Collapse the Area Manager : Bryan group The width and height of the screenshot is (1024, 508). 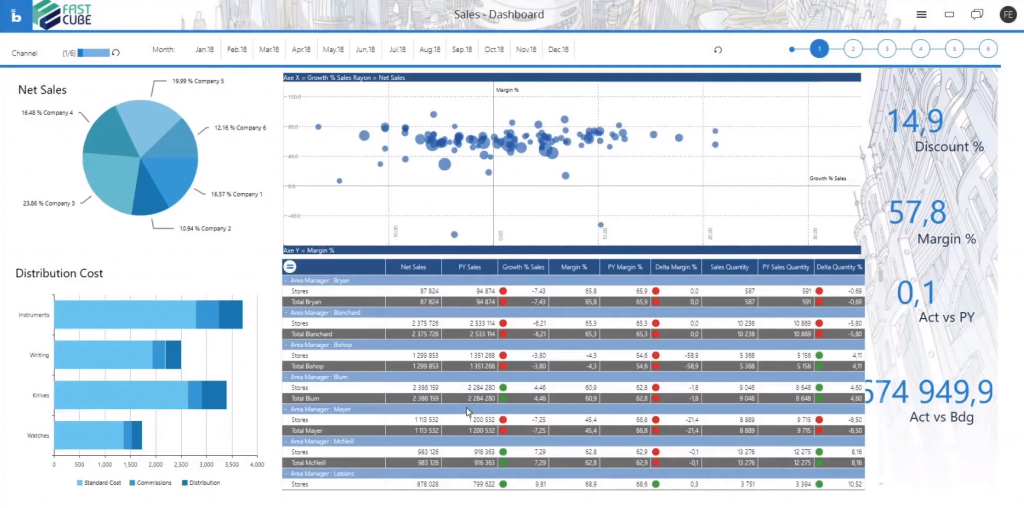click(x=287, y=281)
